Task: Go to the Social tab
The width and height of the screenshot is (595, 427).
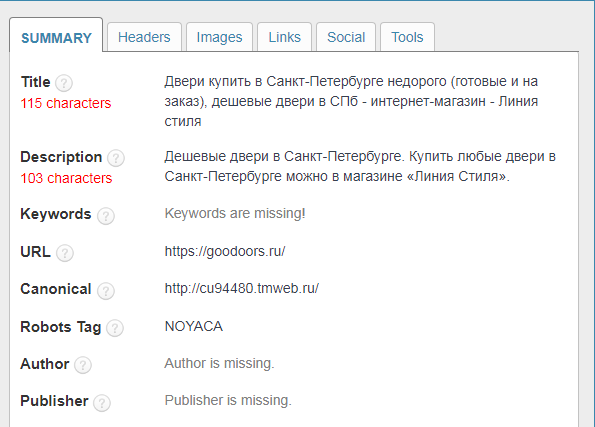Action: [x=346, y=37]
